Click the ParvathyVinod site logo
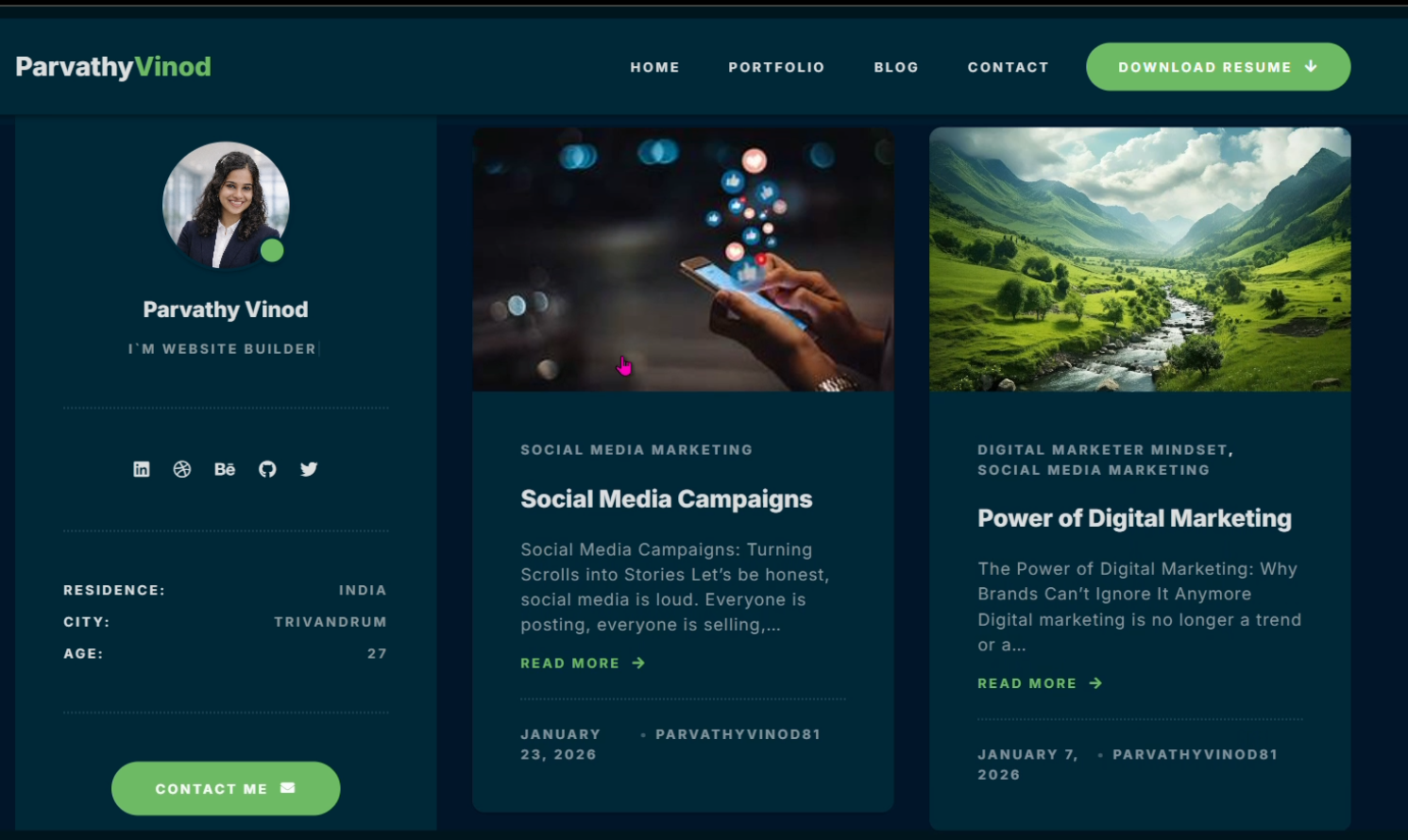Image resolution: width=1408 pixels, height=840 pixels. pos(113,67)
